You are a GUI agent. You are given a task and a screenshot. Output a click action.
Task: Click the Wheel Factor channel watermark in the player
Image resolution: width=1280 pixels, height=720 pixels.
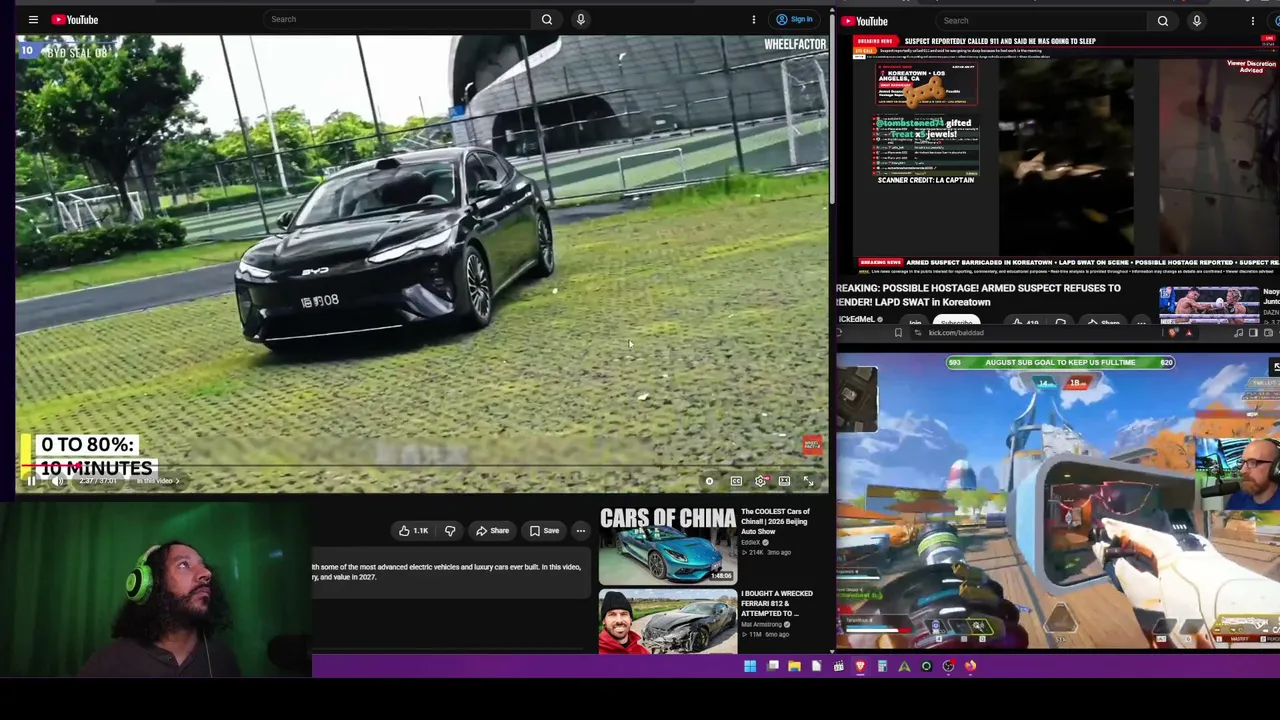[x=811, y=446]
